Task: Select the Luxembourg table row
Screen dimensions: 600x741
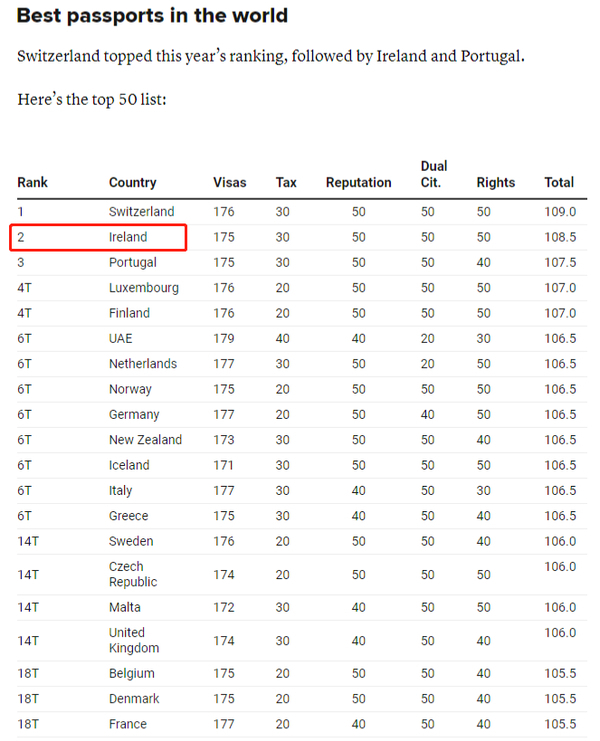Action: pyautogui.click(x=302, y=288)
